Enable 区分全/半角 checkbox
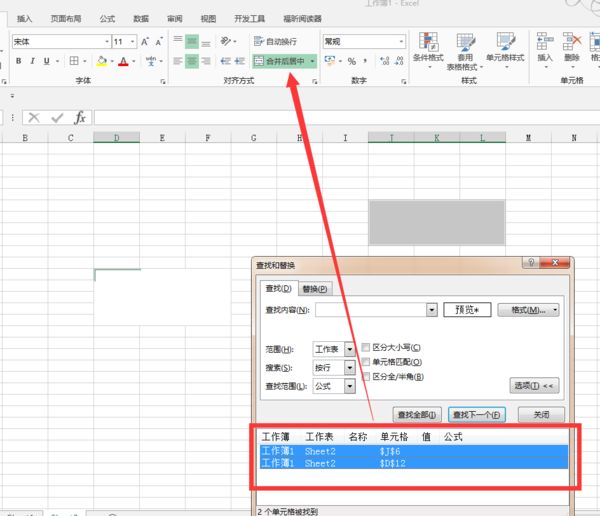 coord(366,376)
